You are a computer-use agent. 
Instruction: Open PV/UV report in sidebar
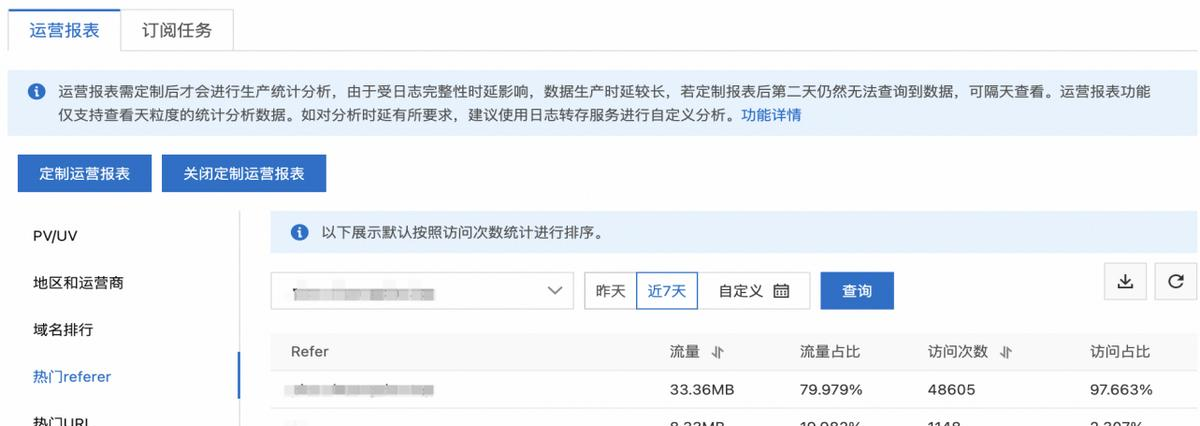[x=55, y=236]
